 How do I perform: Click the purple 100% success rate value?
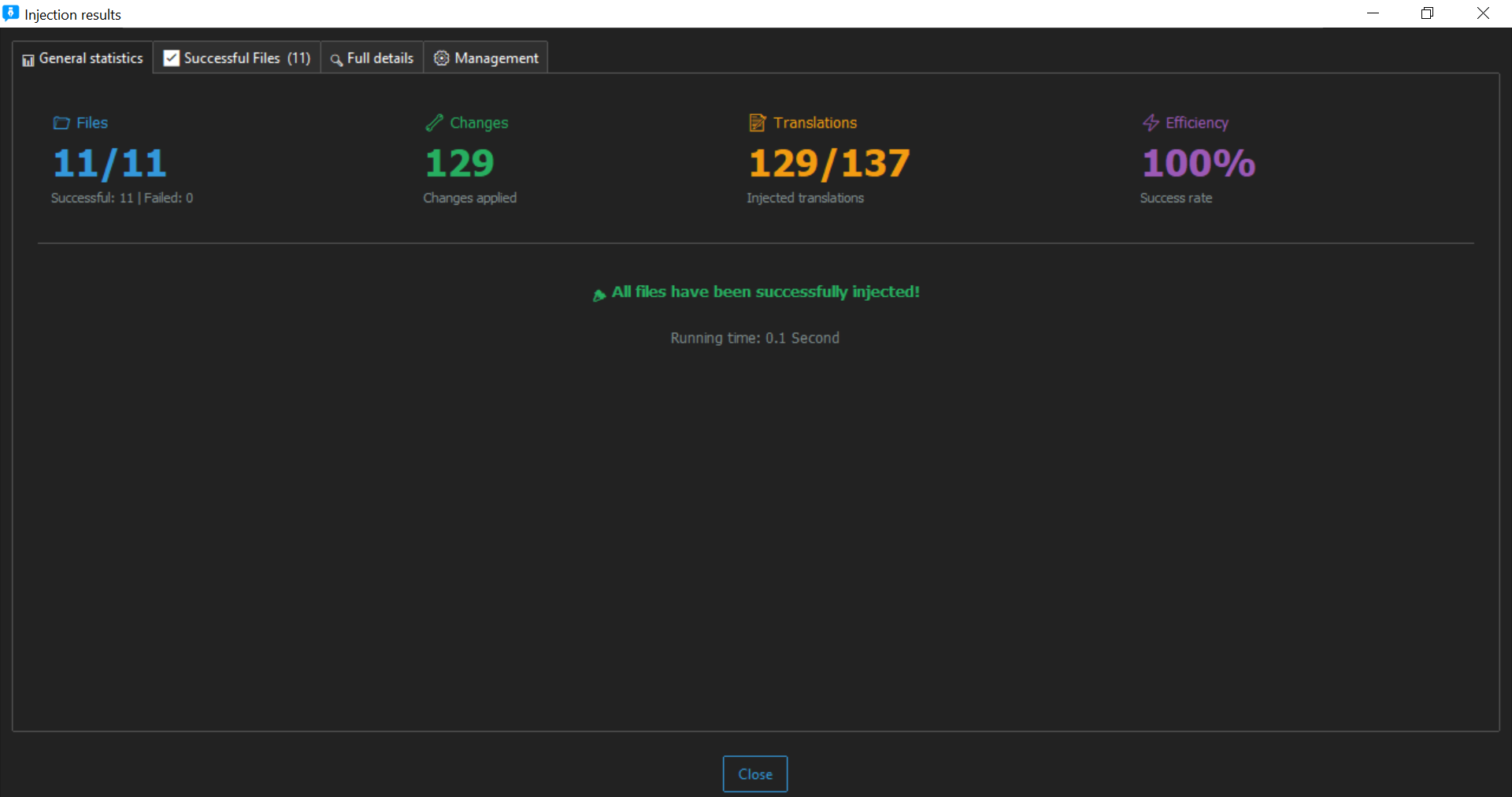pyautogui.click(x=1198, y=164)
